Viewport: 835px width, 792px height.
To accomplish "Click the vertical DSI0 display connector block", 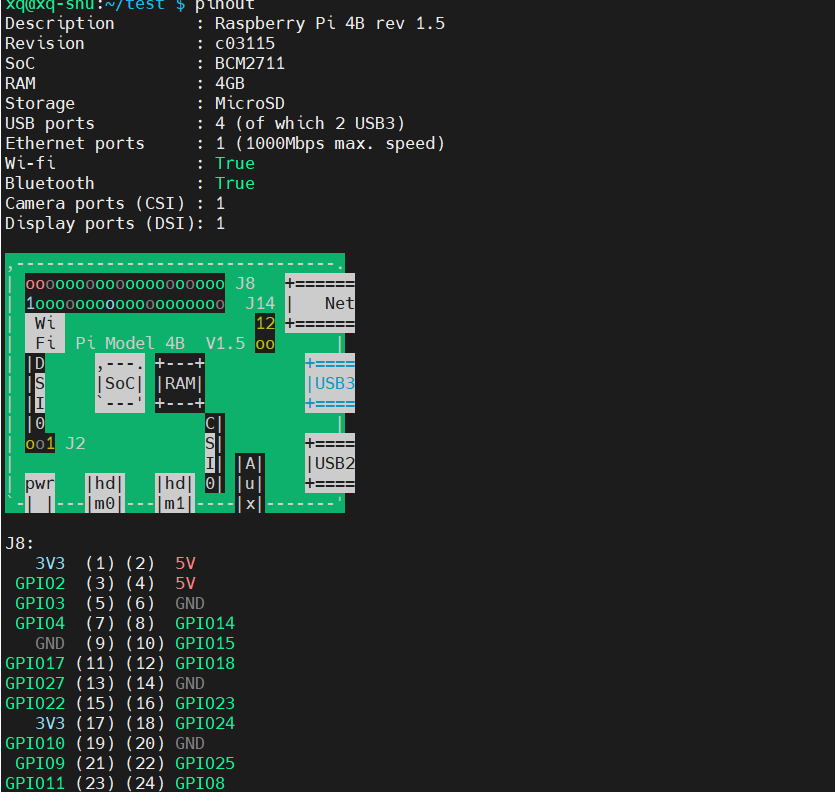I will point(36,393).
